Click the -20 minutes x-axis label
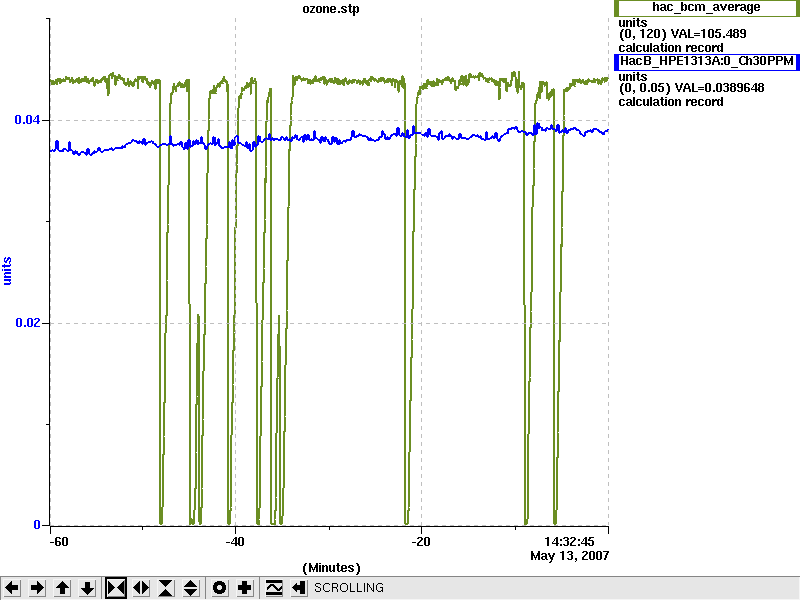 pyautogui.click(x=421, y=542)
